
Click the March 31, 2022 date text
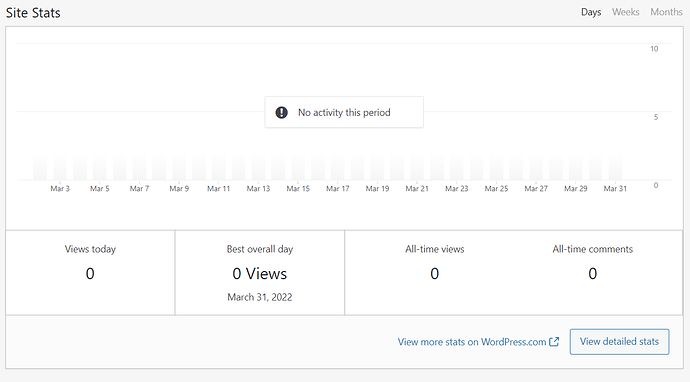point(260,297)
